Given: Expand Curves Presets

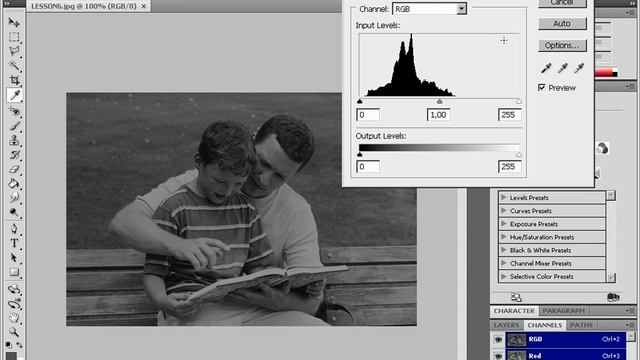Looking at the screenshot, I should click(504, 211).
